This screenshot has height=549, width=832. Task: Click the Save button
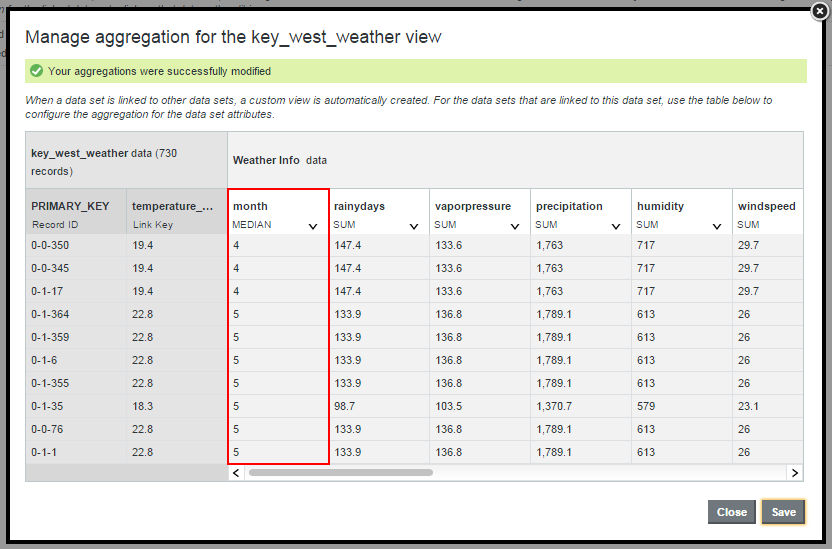[783, 512]
